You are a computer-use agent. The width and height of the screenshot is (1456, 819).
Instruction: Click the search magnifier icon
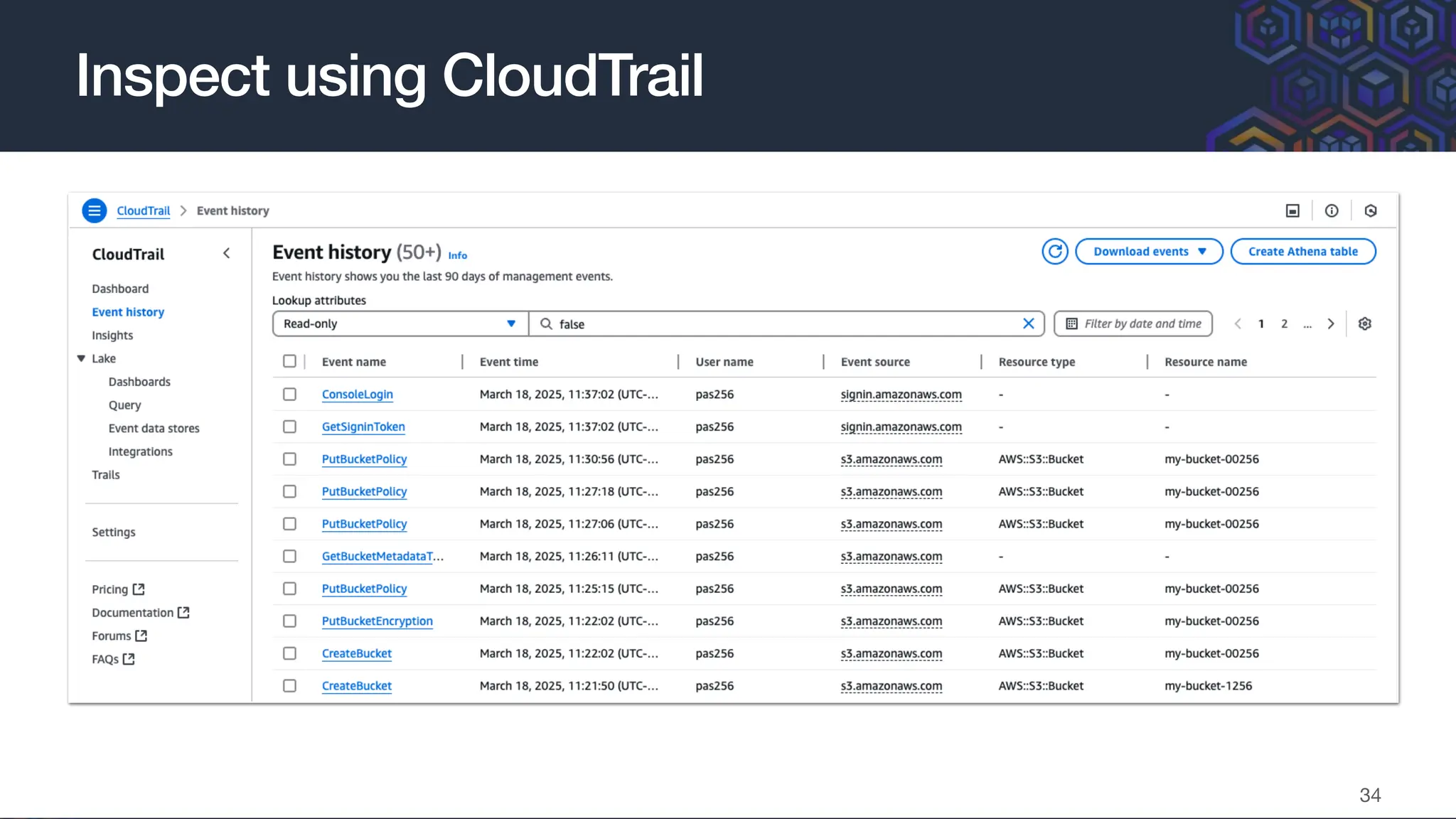pos(546,323)
